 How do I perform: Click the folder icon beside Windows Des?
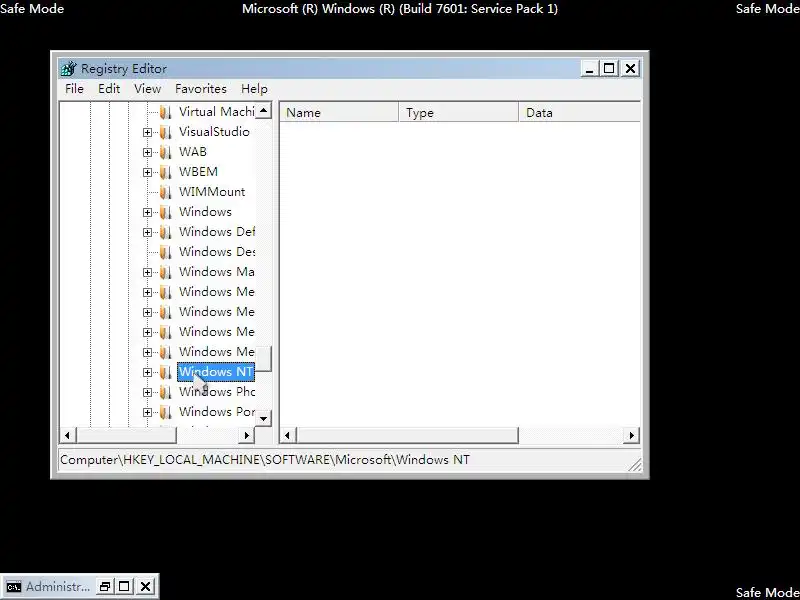click(x=165, y=252)
